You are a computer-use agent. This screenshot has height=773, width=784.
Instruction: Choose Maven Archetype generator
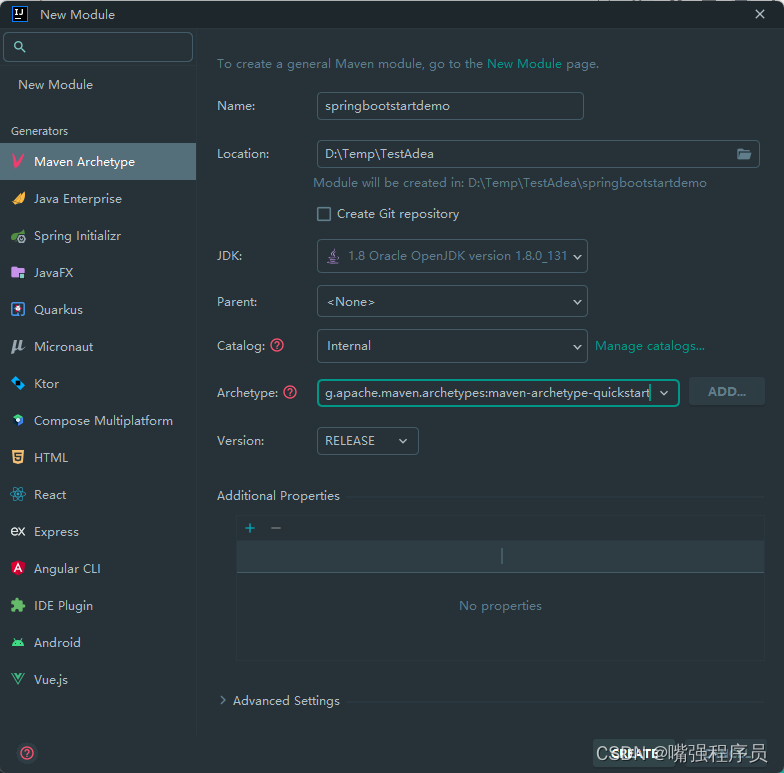tap(98, 162)
